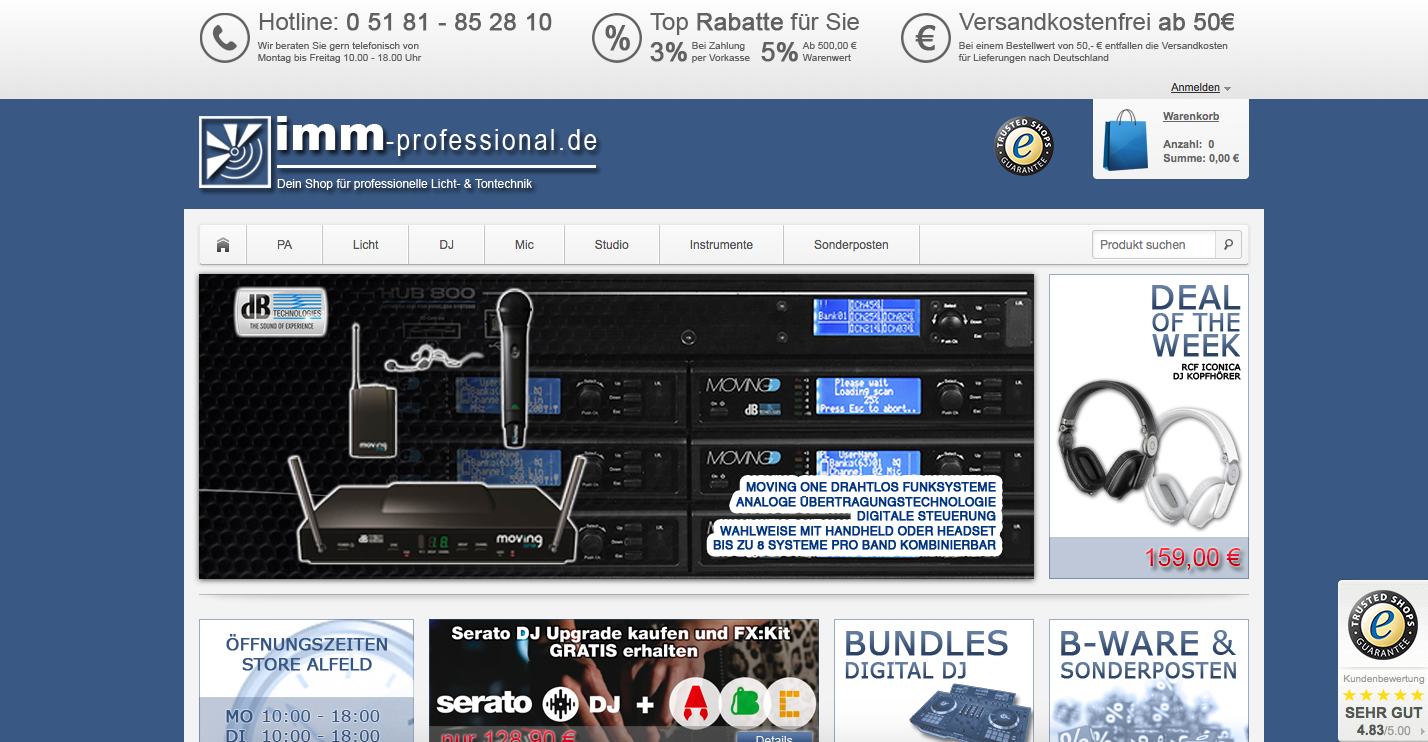The height and width of the screenshot is (742, 1428).
Task: Click the Versandkostenfrei ab 50€ heading
Action: click(1096, 22)
